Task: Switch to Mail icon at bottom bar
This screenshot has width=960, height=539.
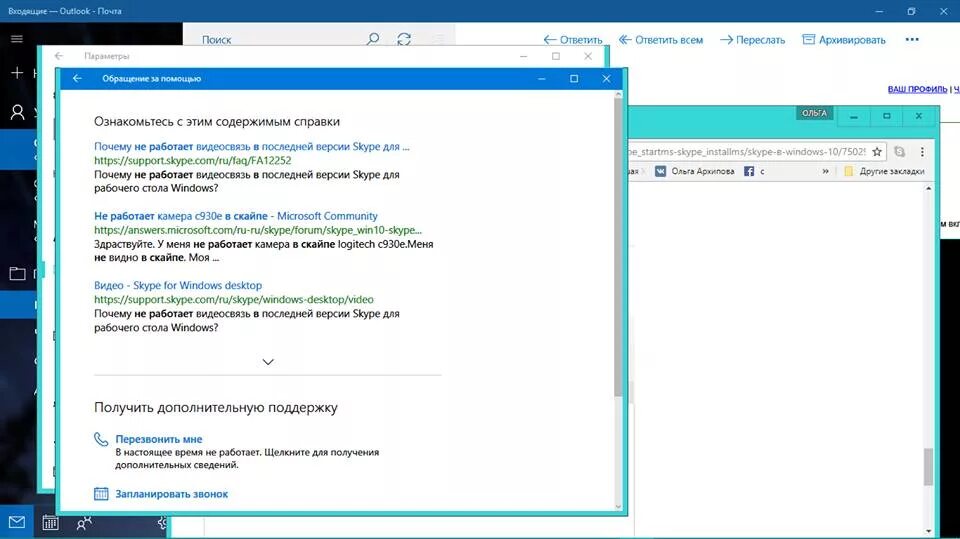Action: [x=17, y=522]
